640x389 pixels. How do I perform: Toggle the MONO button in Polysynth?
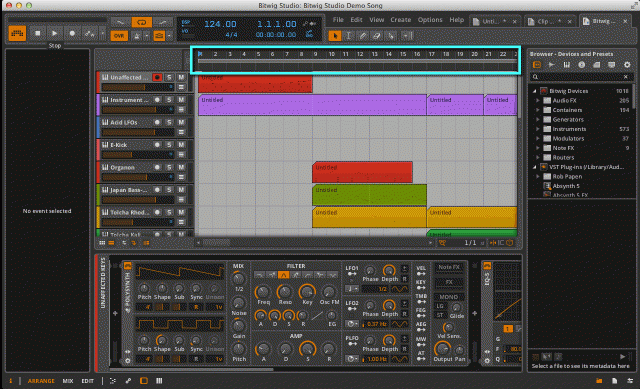449,297
